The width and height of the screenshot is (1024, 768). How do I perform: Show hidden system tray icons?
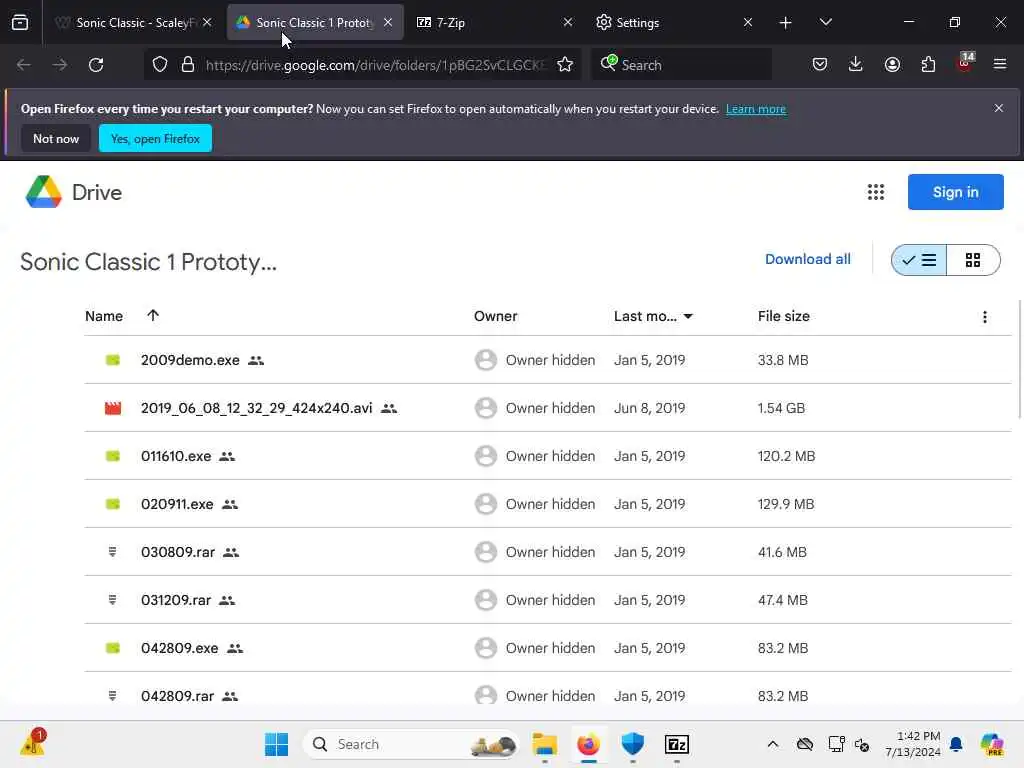[773, 744]
